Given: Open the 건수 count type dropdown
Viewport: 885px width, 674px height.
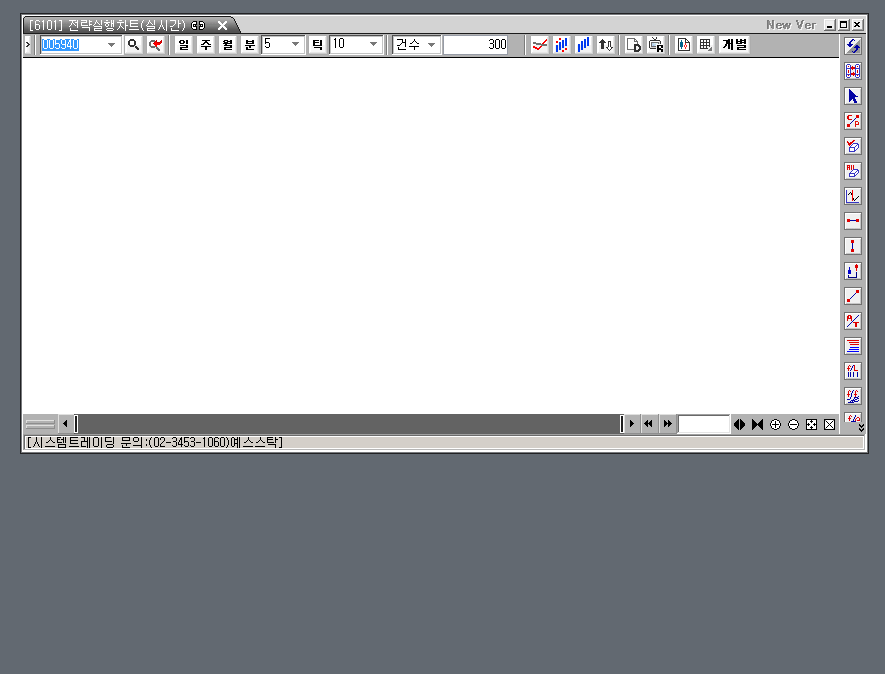Looking at the screenshot, I should pos(431,45).
